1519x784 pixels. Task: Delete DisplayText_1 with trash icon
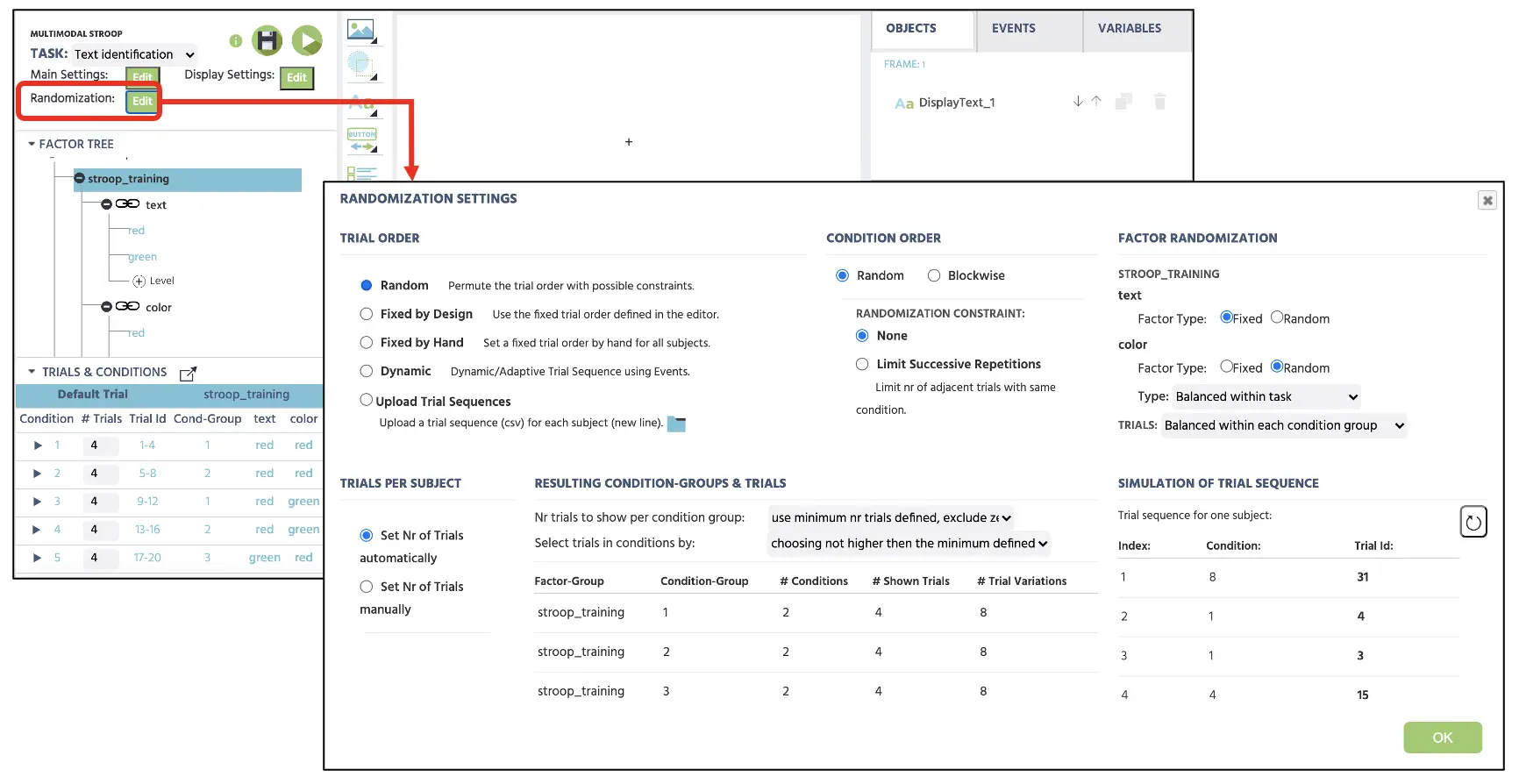pos(1159,102)
